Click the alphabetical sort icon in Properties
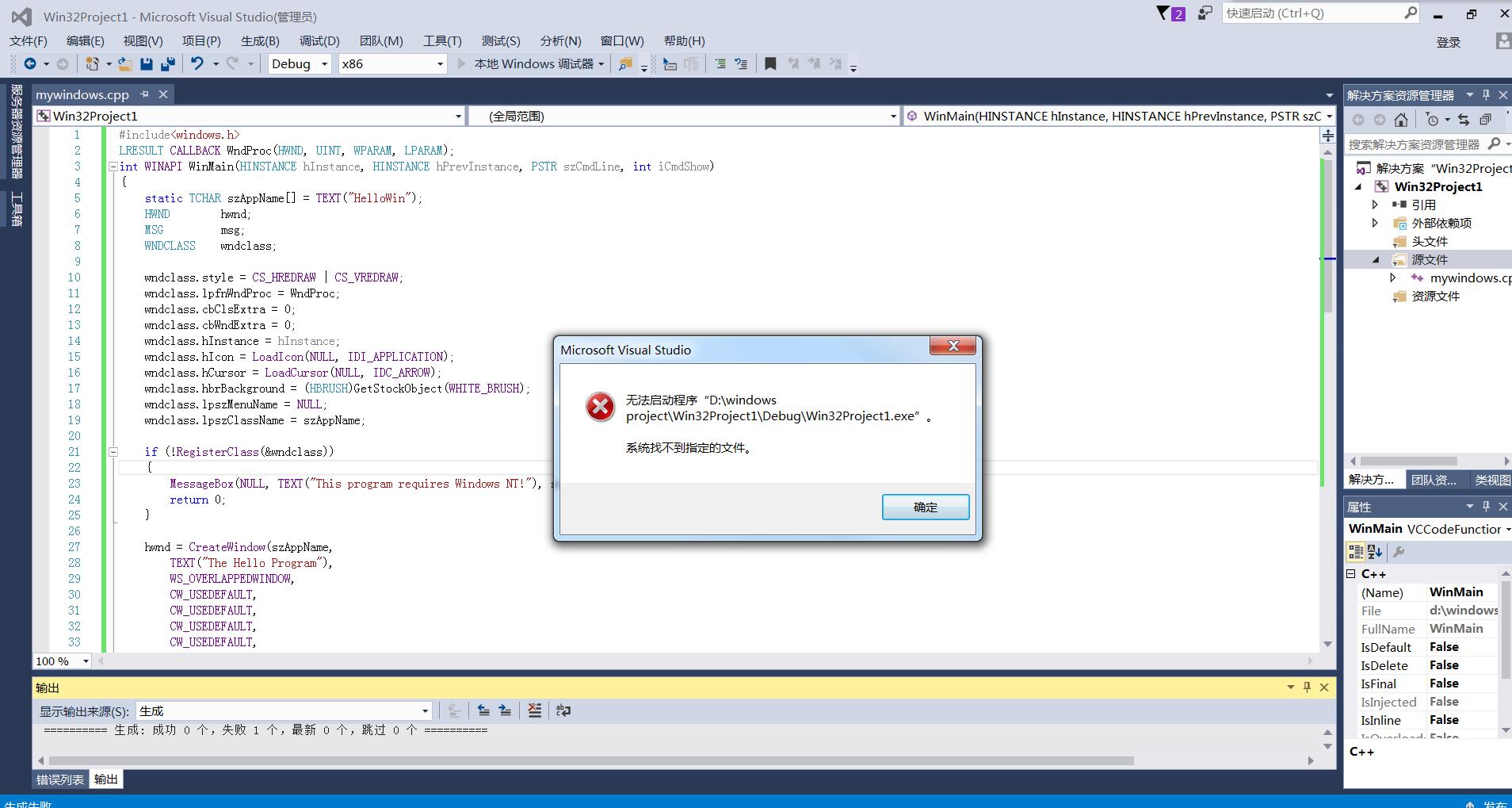Image resolution: width=1512 pixels, height=808 pixels. [x=1375, y=552]
